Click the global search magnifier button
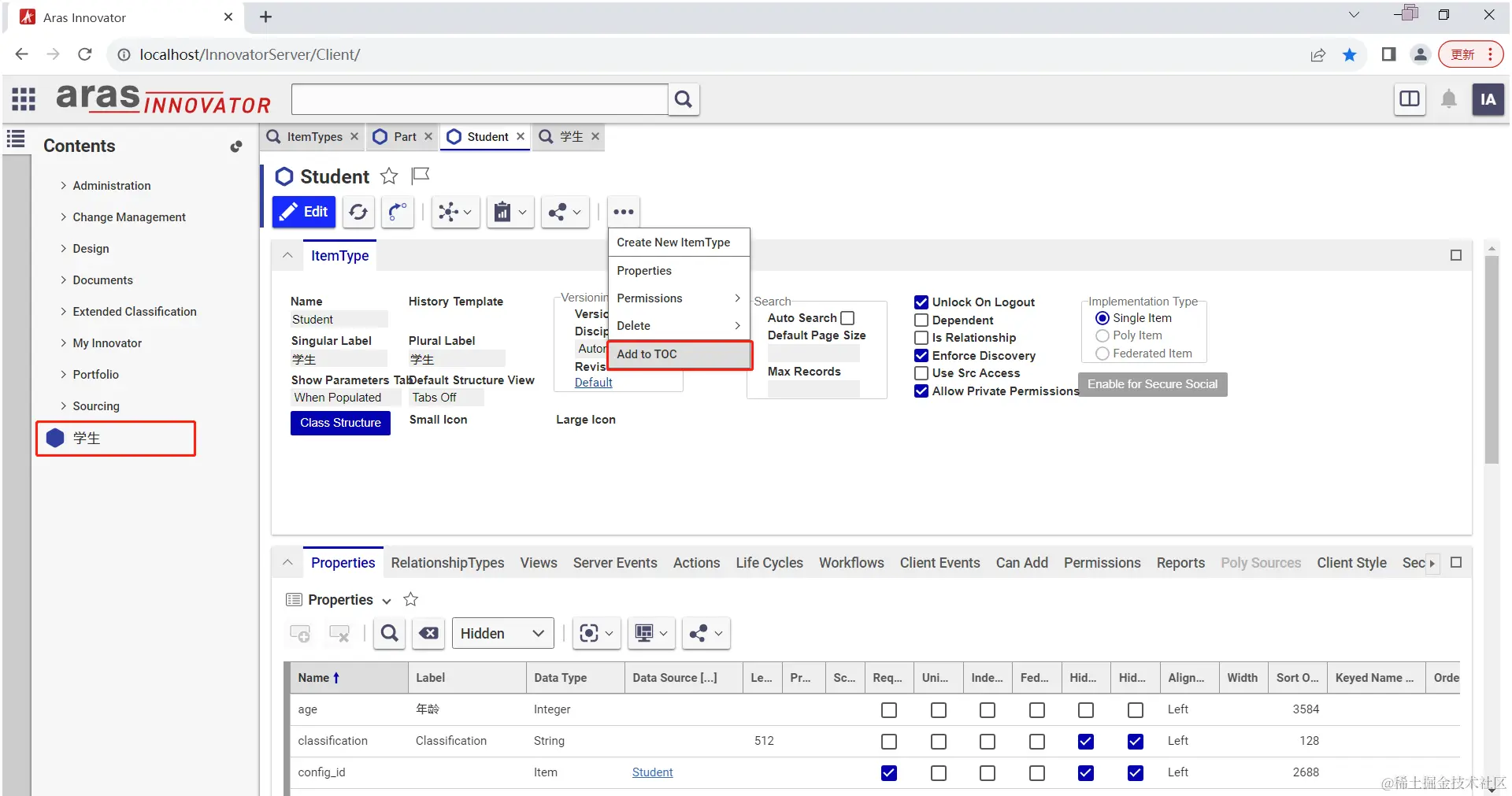 [684, 99]
